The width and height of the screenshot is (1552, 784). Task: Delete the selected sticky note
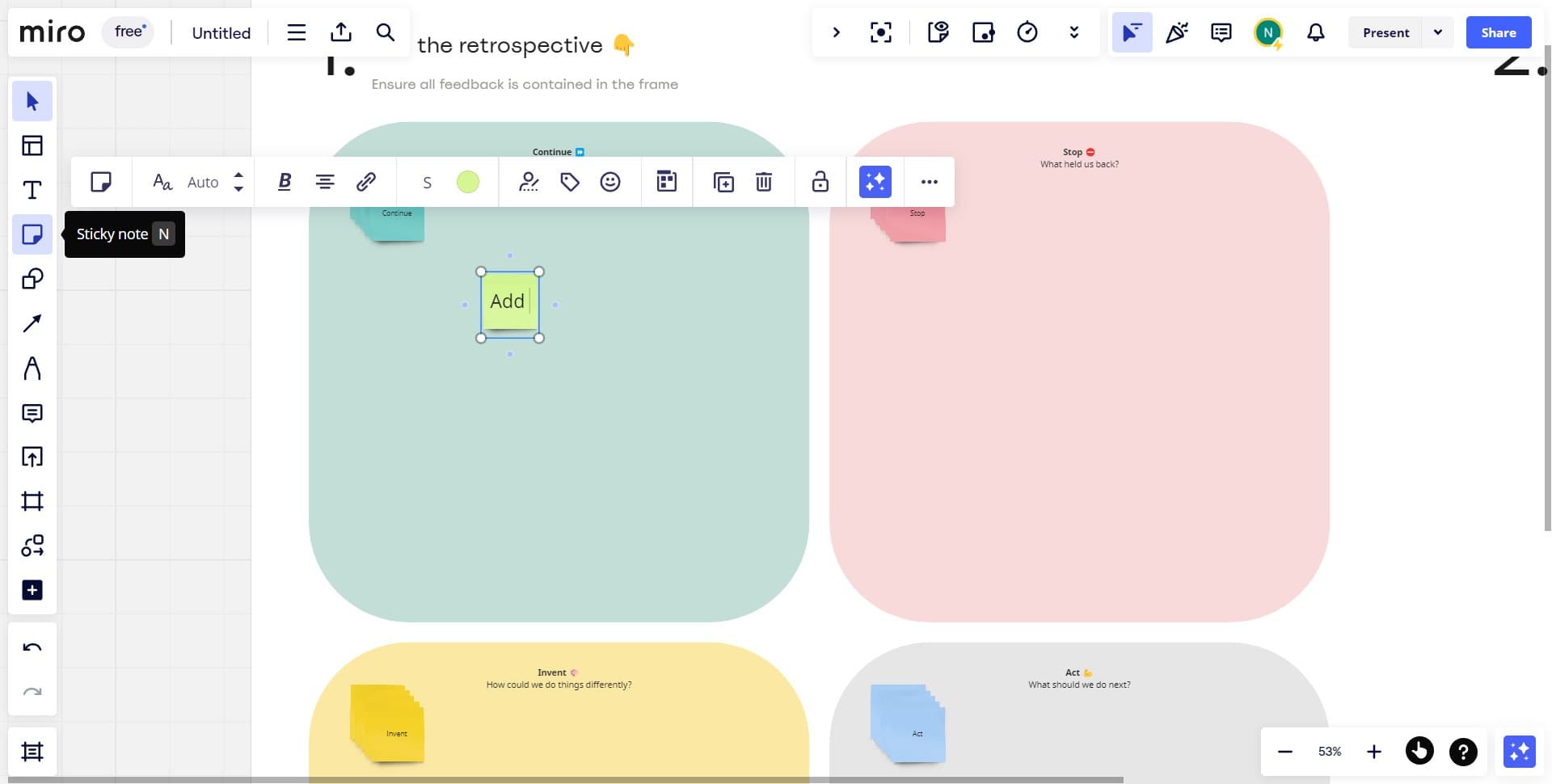[x=764, y=182]
